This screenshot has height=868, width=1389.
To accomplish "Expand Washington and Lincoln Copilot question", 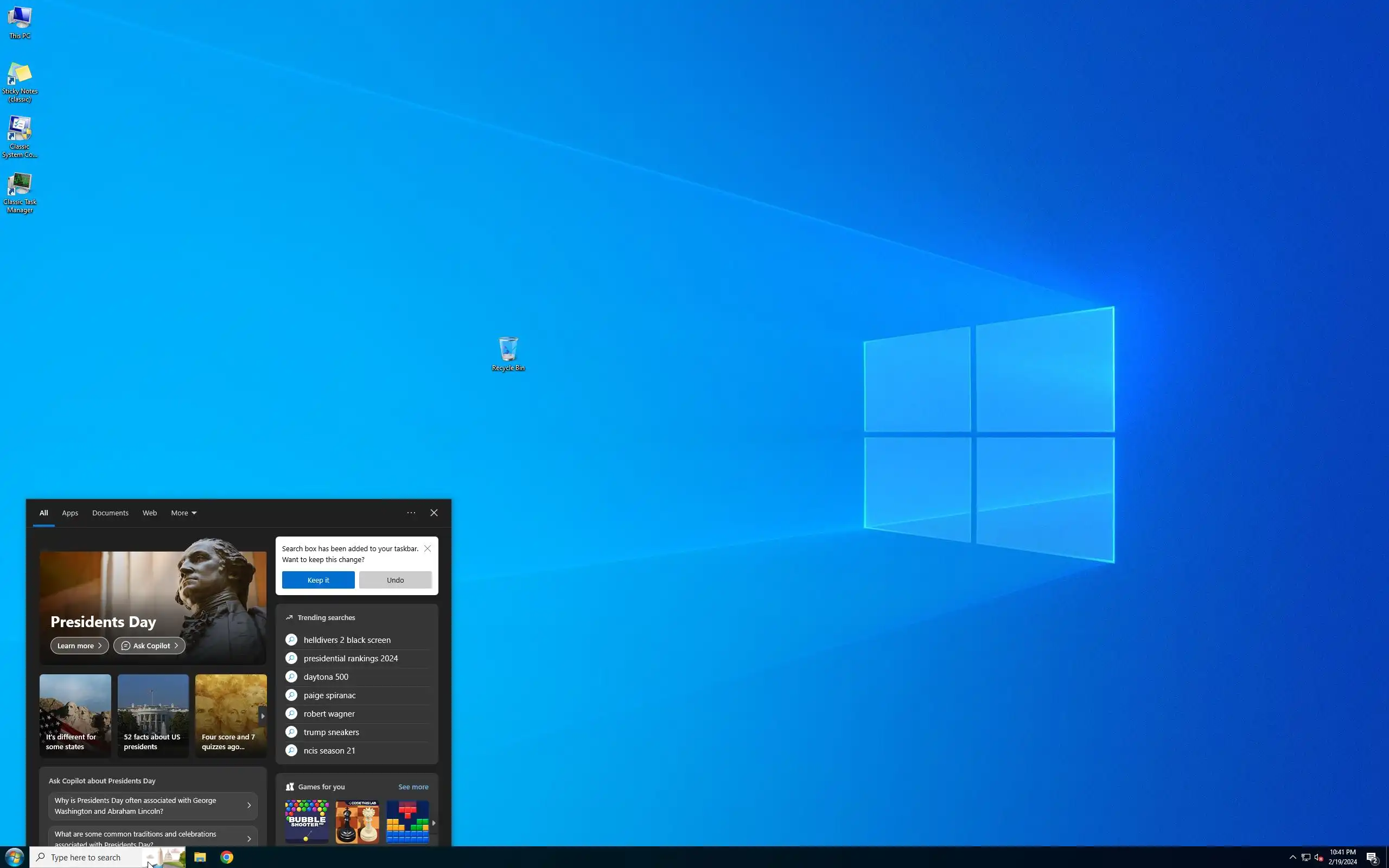I will [152, 806].
